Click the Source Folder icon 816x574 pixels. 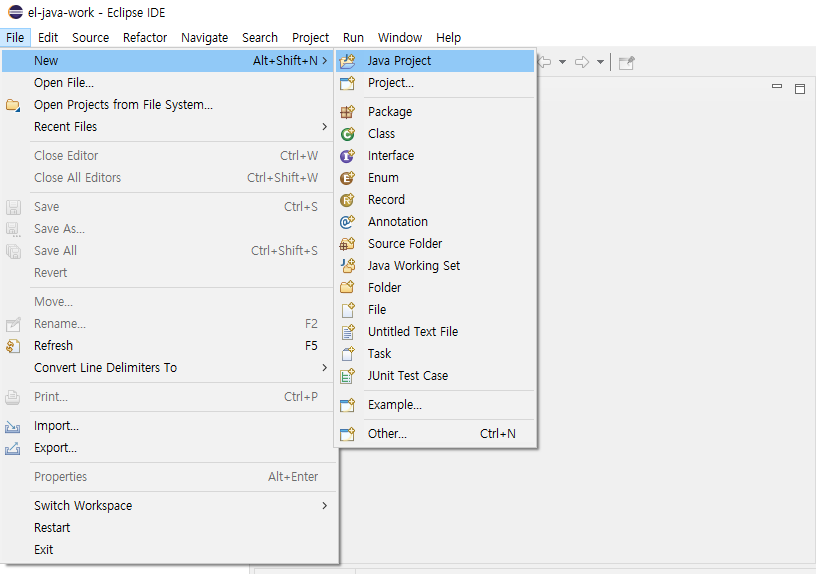(x=347, y=244)
